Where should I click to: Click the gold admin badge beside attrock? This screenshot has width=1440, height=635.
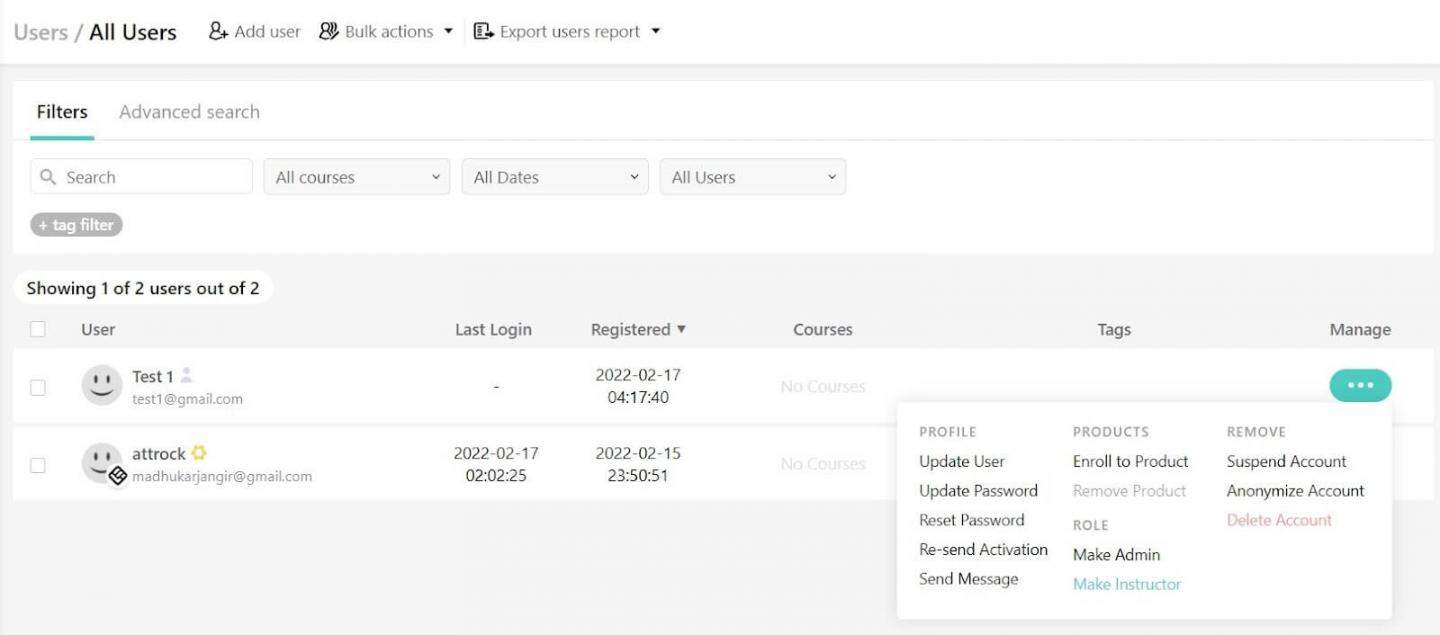(199, 453)
